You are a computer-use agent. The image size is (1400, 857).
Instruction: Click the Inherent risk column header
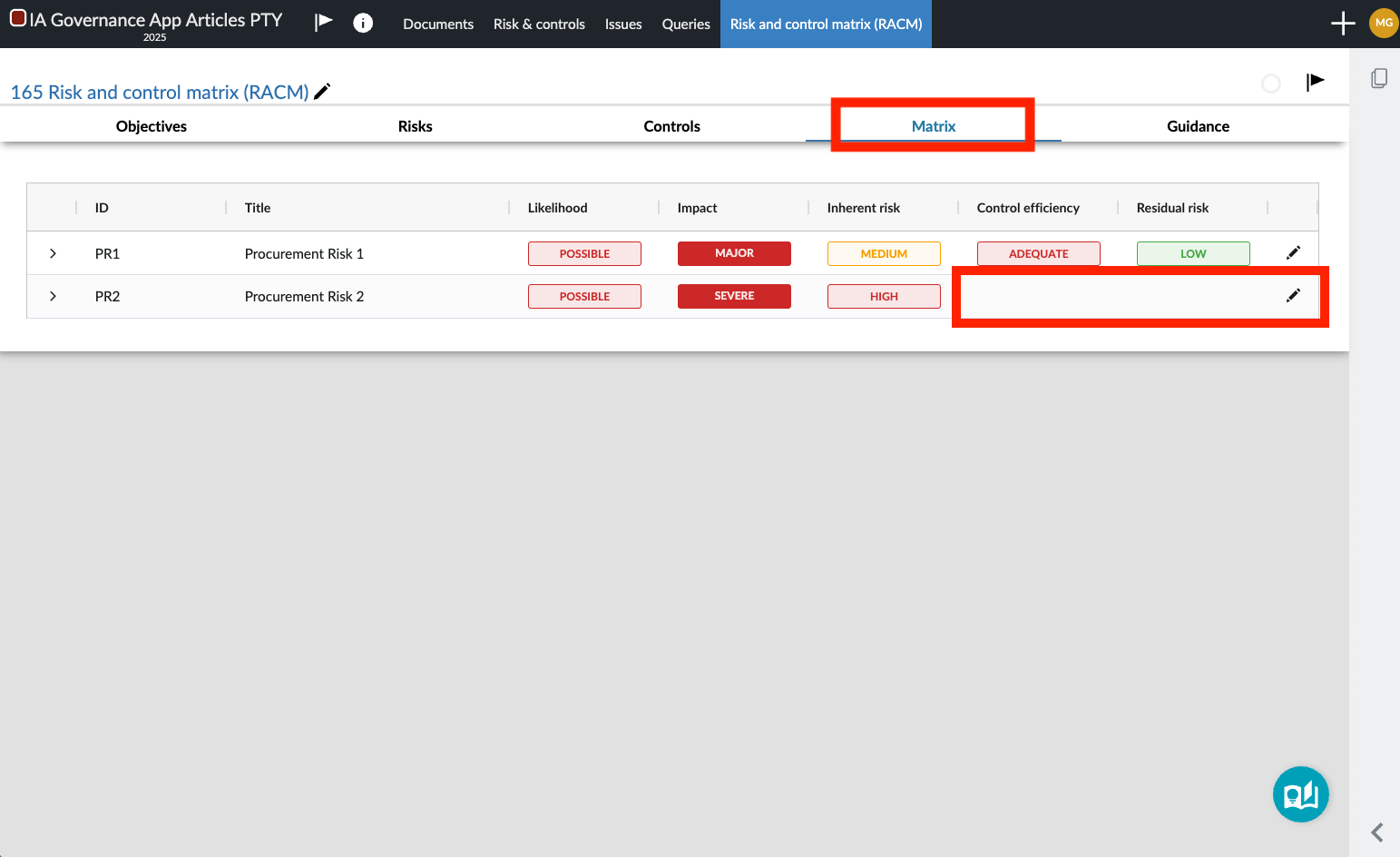pyautogui.click(x=864, y=208)
